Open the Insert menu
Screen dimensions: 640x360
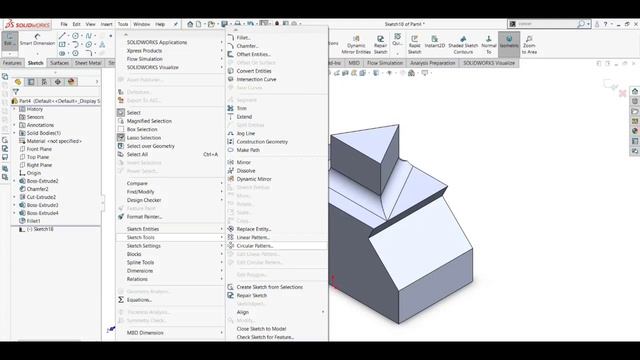pyautogui.click(x=107, y=24)
